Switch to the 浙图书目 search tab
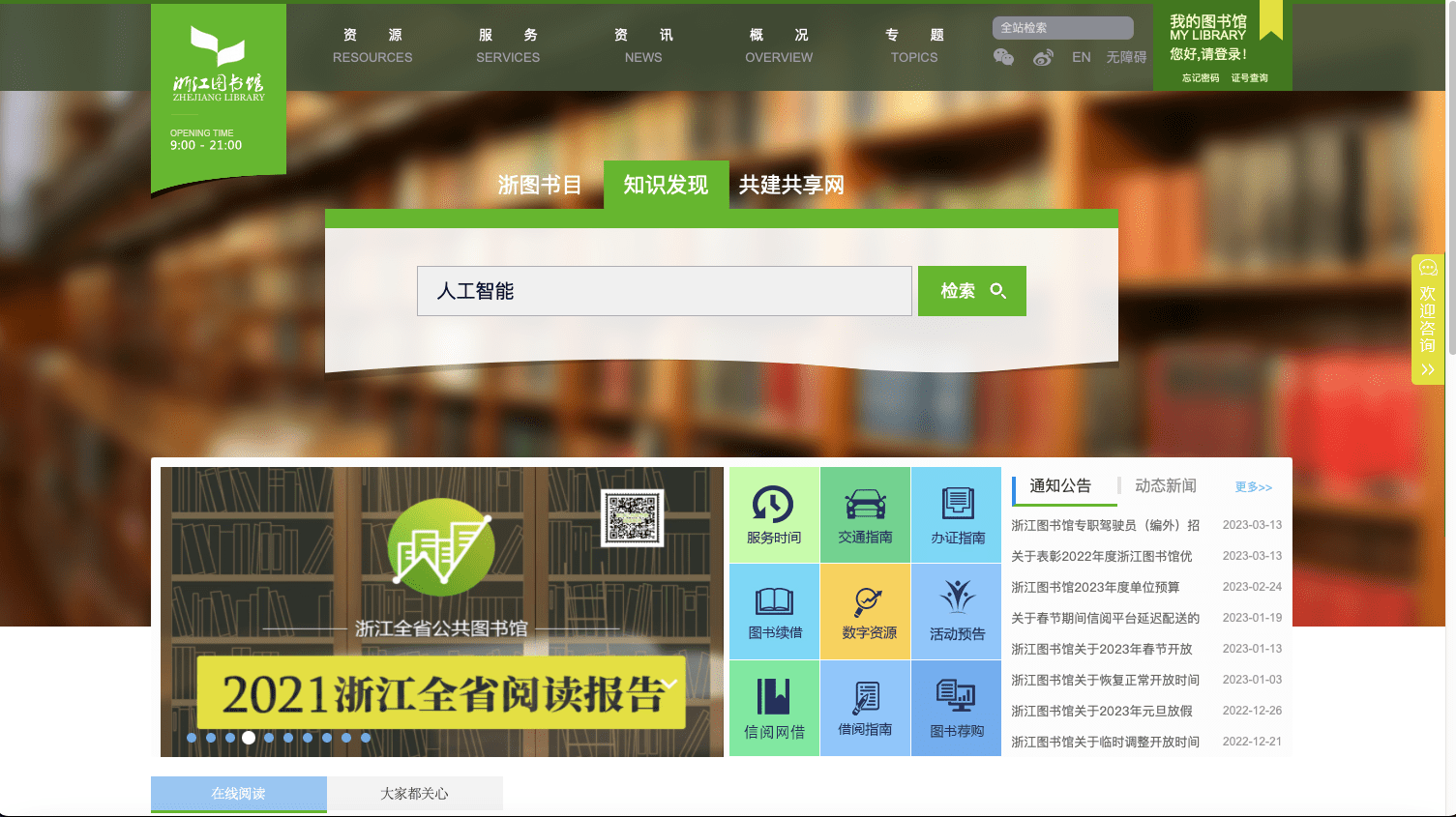 (540, 185)
